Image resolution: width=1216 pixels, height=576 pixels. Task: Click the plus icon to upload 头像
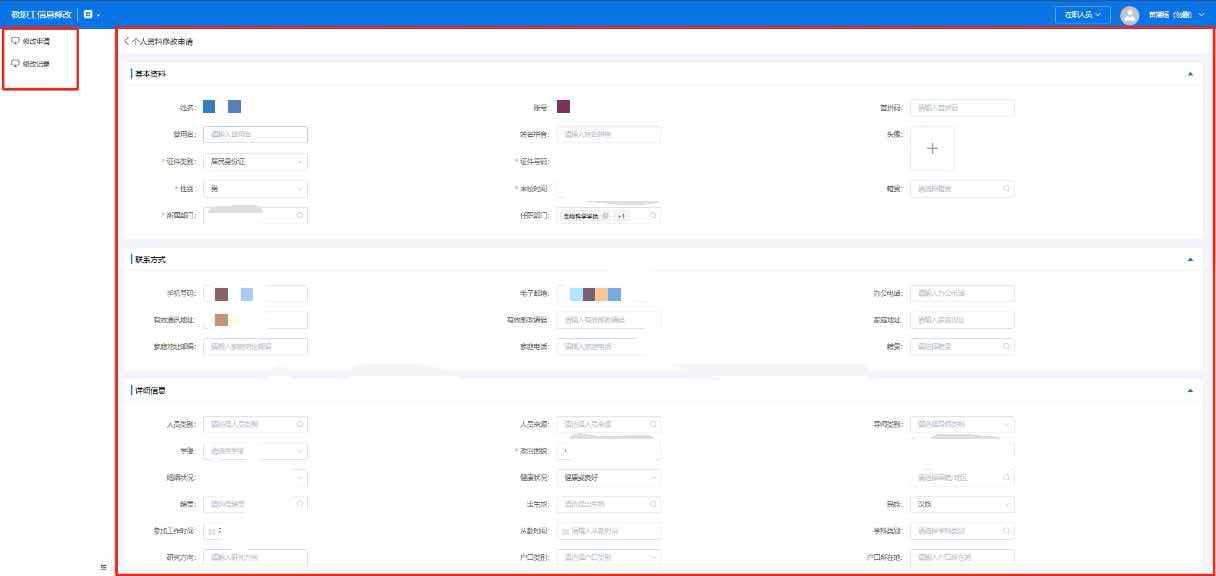932,148
